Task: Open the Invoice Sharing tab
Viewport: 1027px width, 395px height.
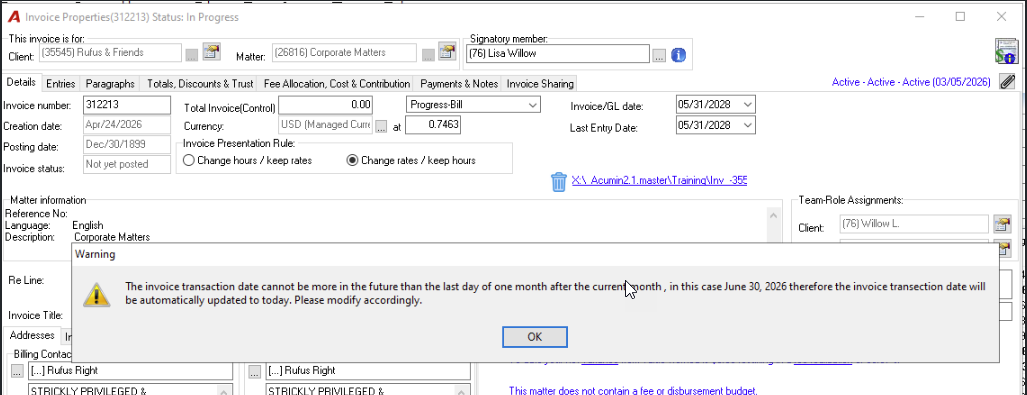Action: pos(540,84)
